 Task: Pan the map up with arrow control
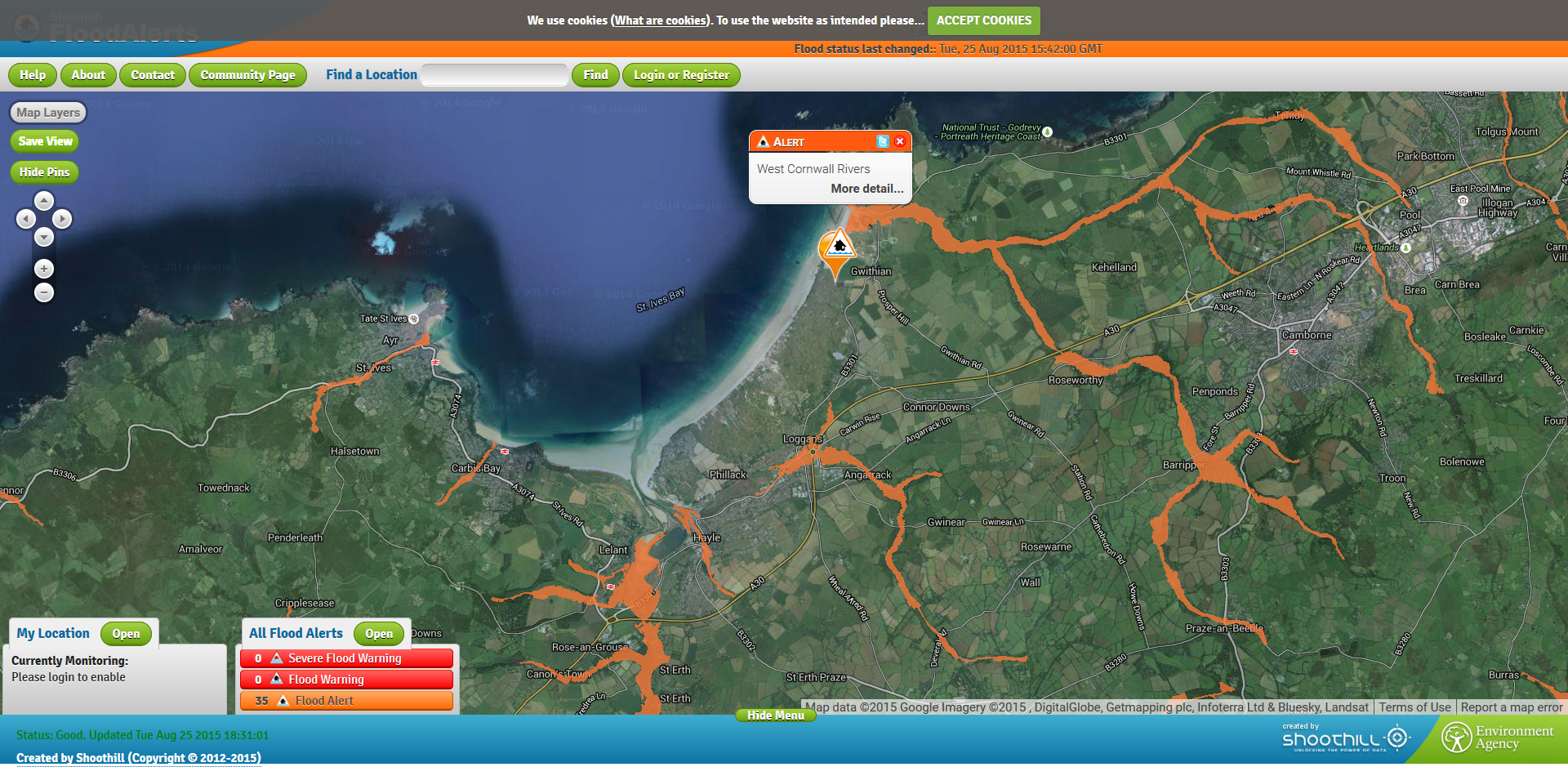[x=44, y=201]
